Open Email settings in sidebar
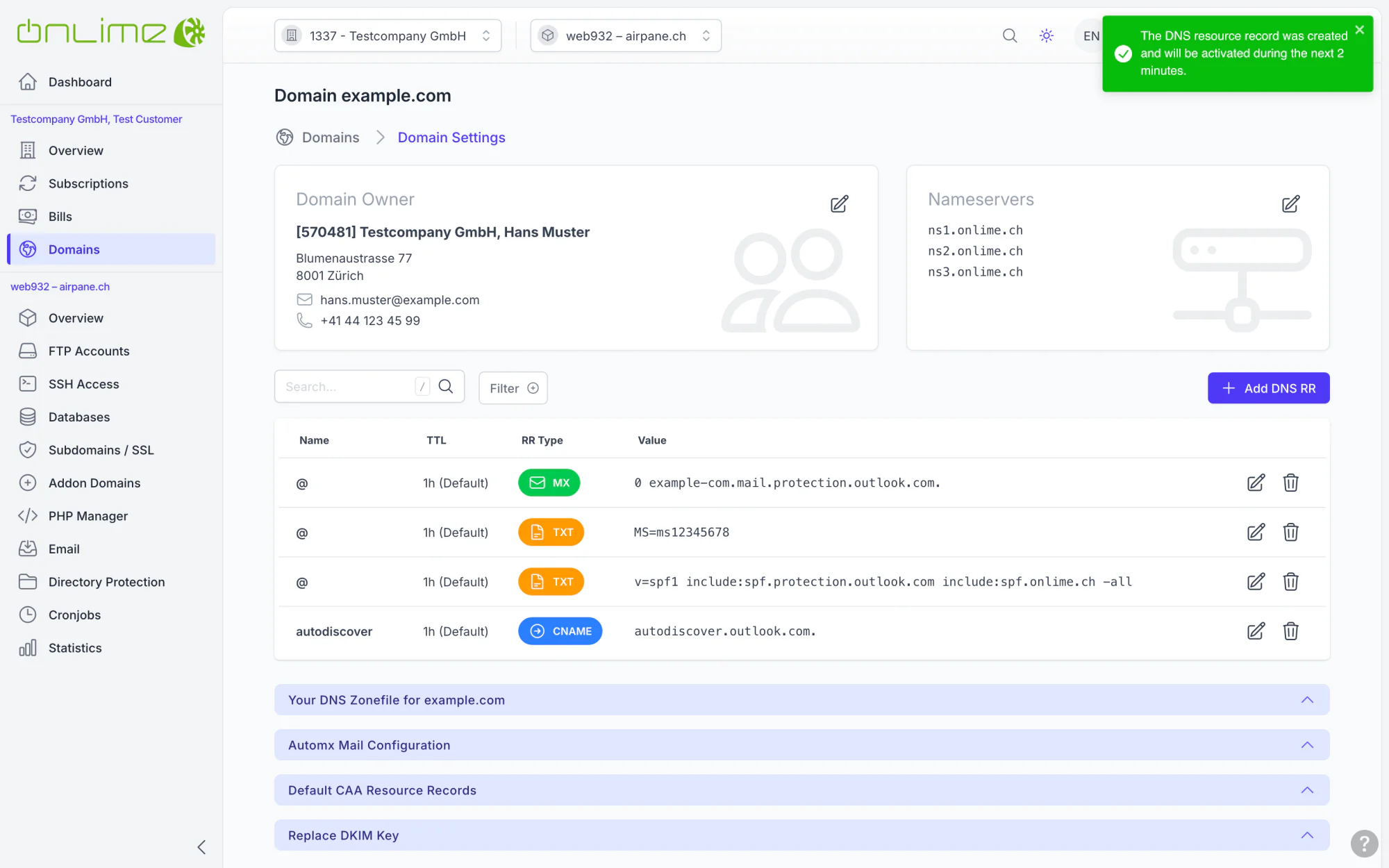 pos(111,549)
